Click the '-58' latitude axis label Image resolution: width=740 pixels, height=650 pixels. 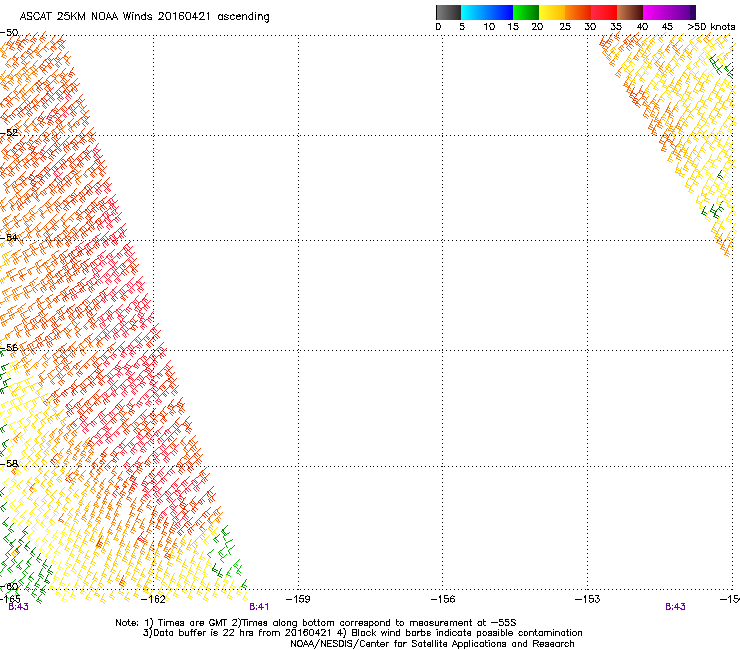pyautogui.click(x=9, y=464)
